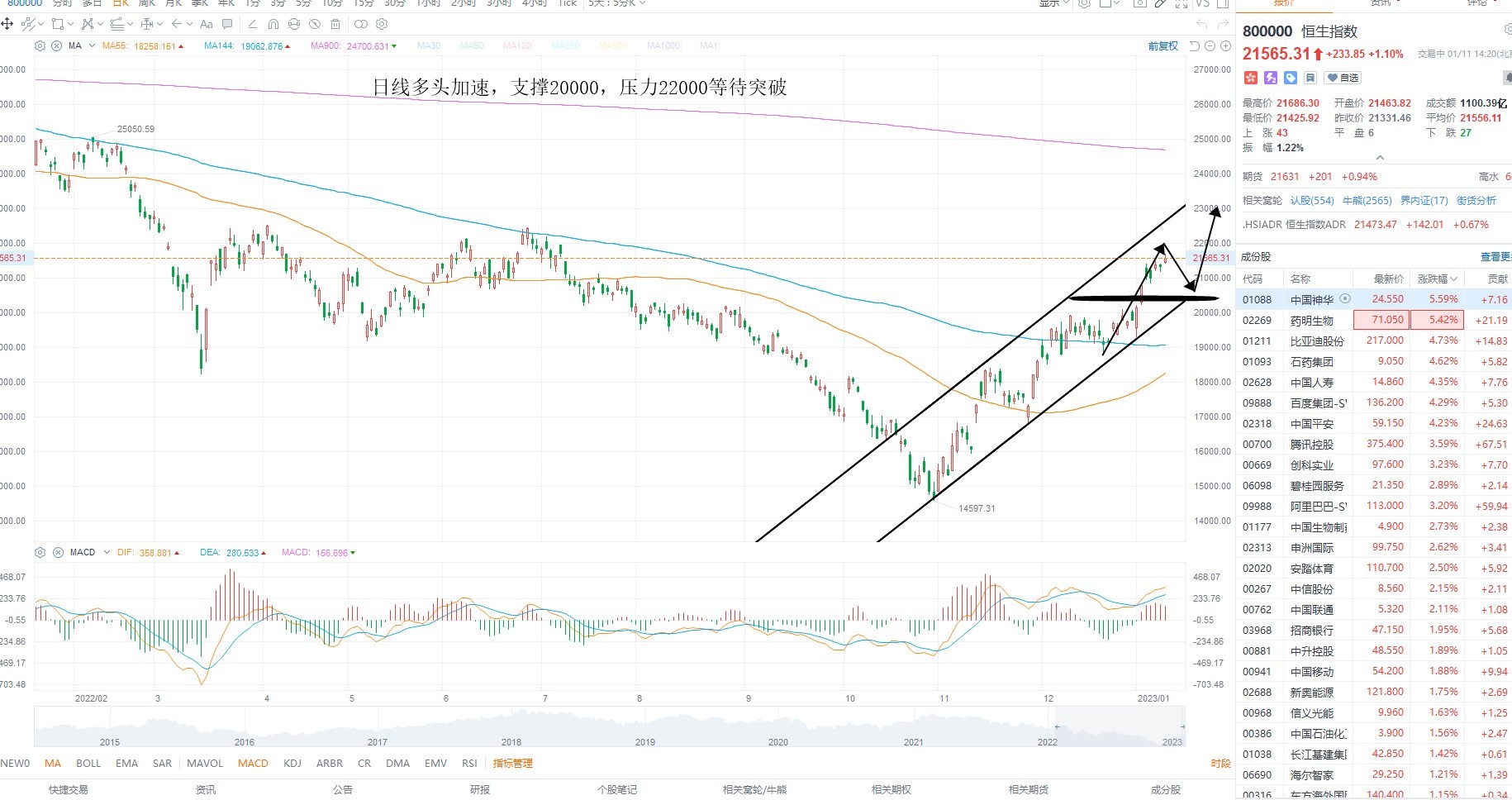Open 牛熊(2565) link
This screenshot has height=800, width=1512.
pyautogui.click(x=1367, y=201)
